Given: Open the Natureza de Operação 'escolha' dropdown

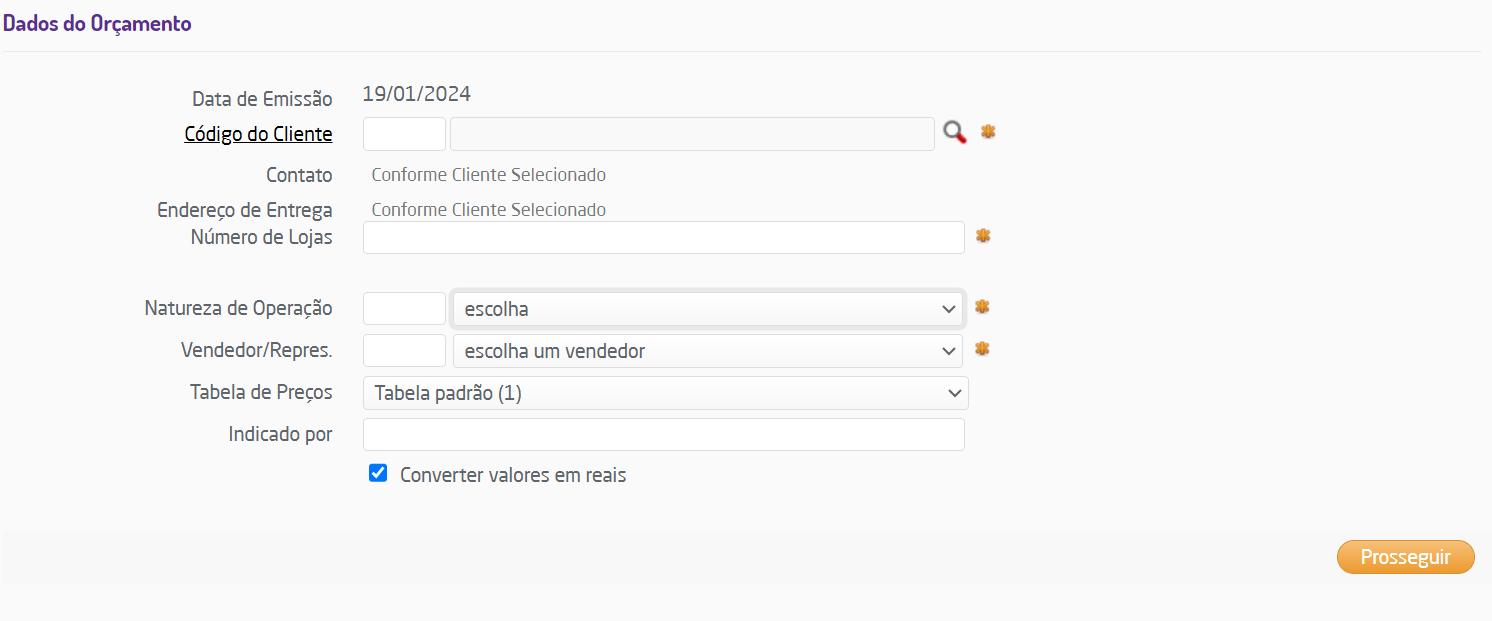Looking at the screenshot, I should pos(707,309).
